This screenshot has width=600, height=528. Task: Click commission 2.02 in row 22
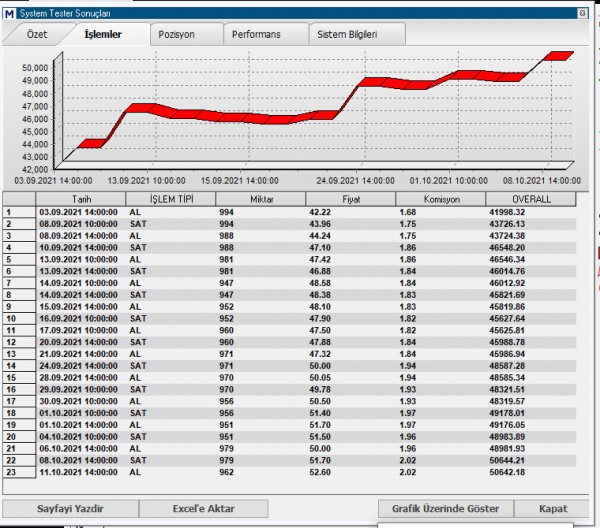(408, 460)
